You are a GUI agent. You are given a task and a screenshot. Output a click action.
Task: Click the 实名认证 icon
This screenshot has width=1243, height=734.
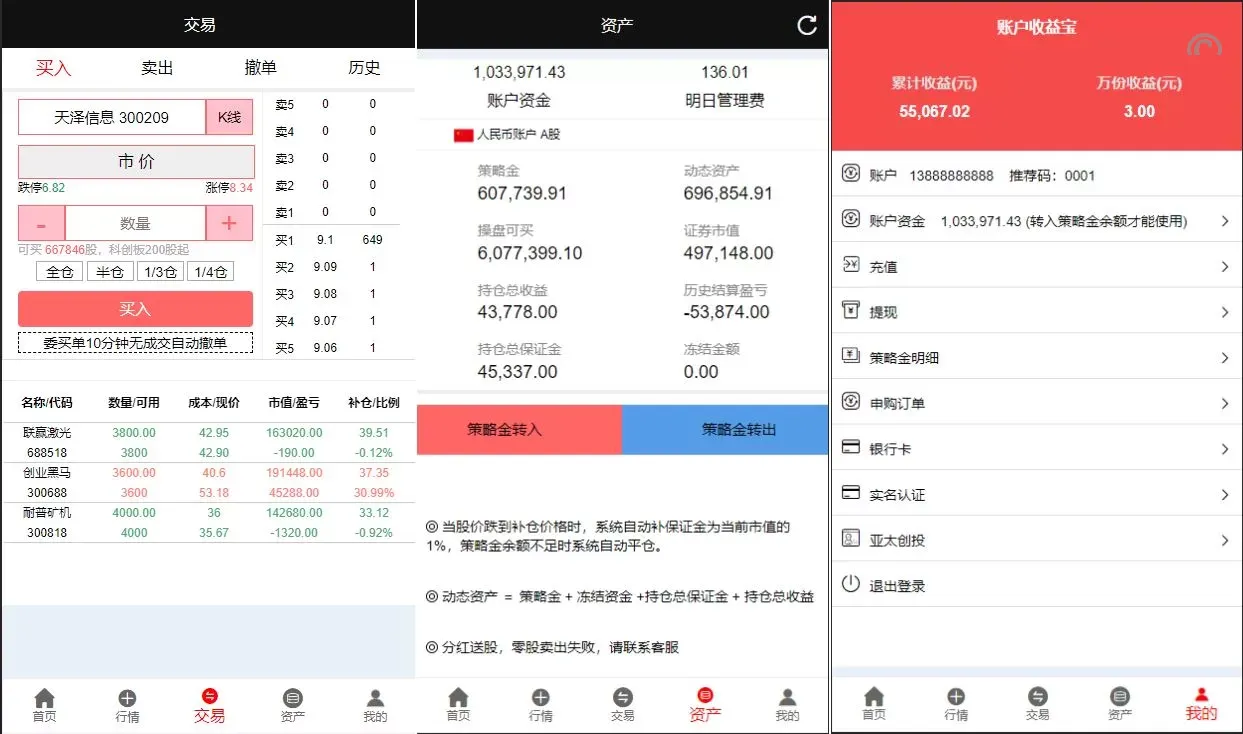(851, 493)
